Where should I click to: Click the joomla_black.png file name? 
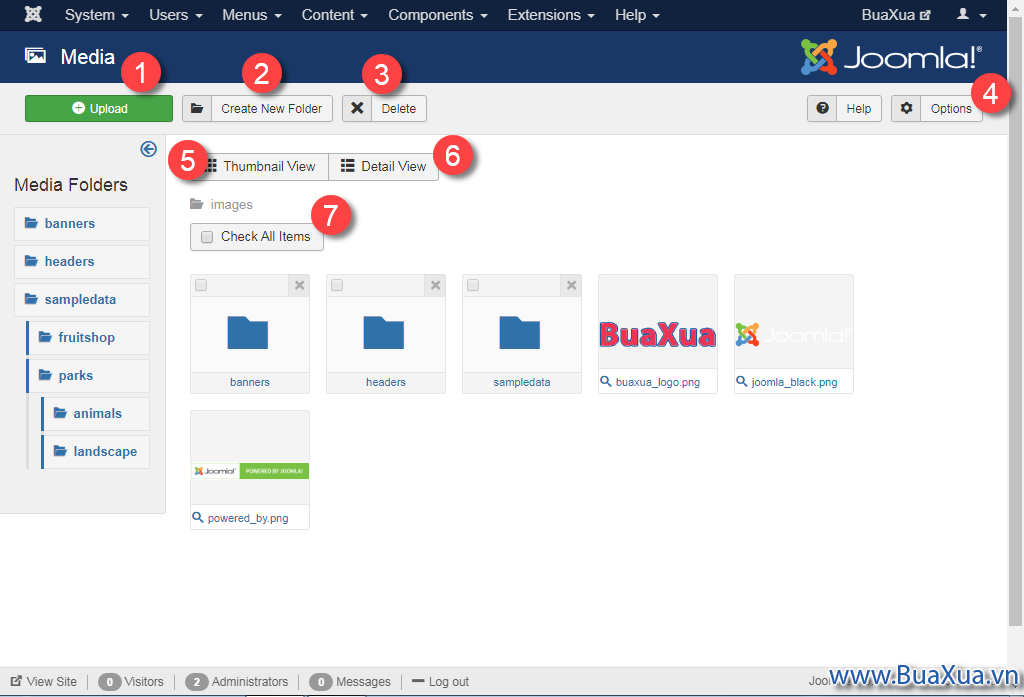coord(794,382)
